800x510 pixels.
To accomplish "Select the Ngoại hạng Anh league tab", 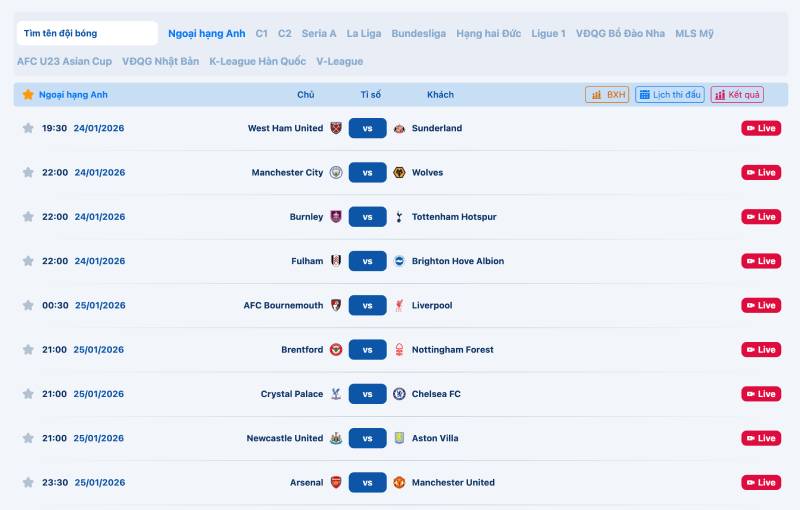I will click(207, 34).
